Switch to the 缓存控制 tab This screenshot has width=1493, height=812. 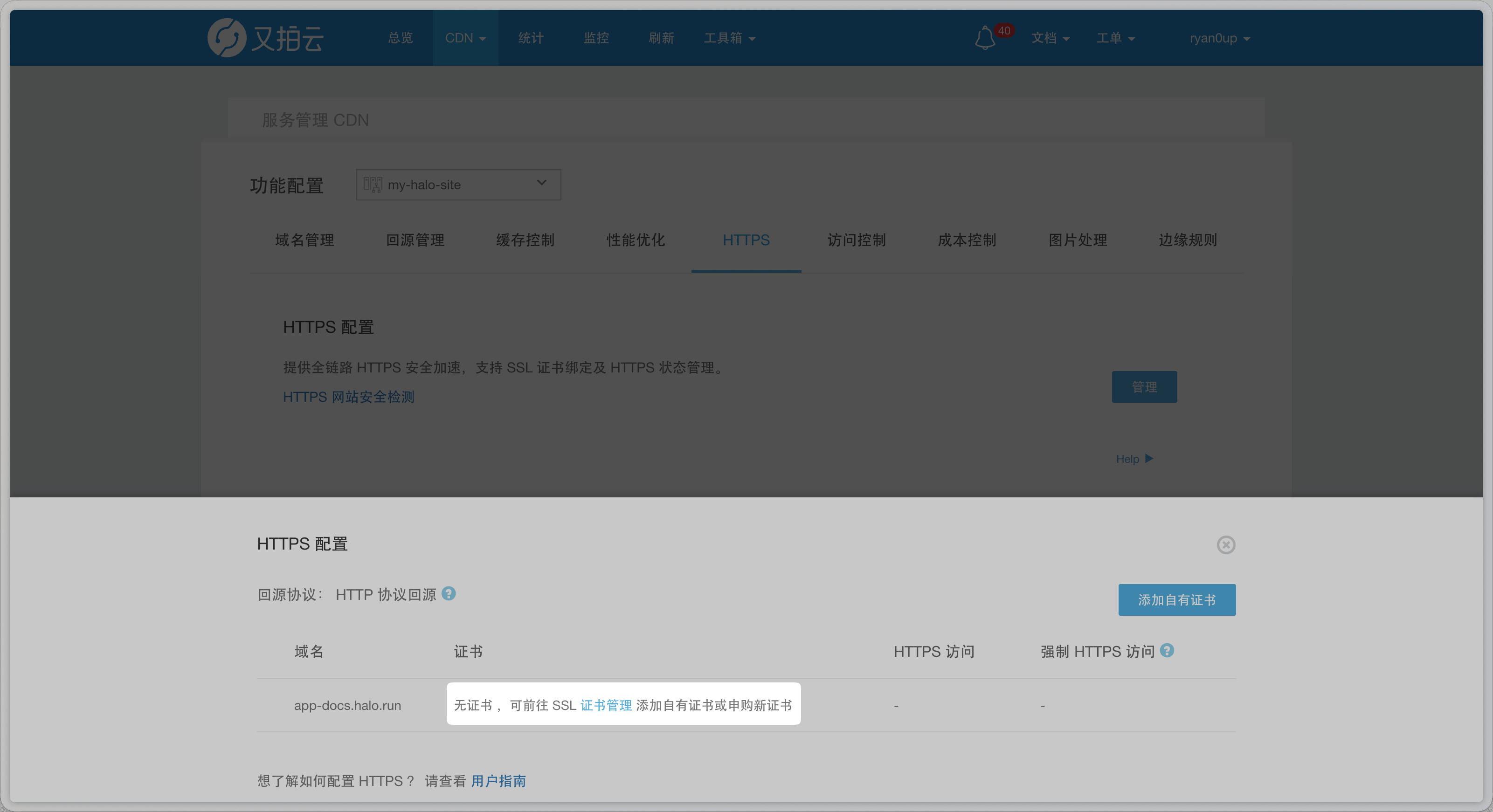coord(525,240)
